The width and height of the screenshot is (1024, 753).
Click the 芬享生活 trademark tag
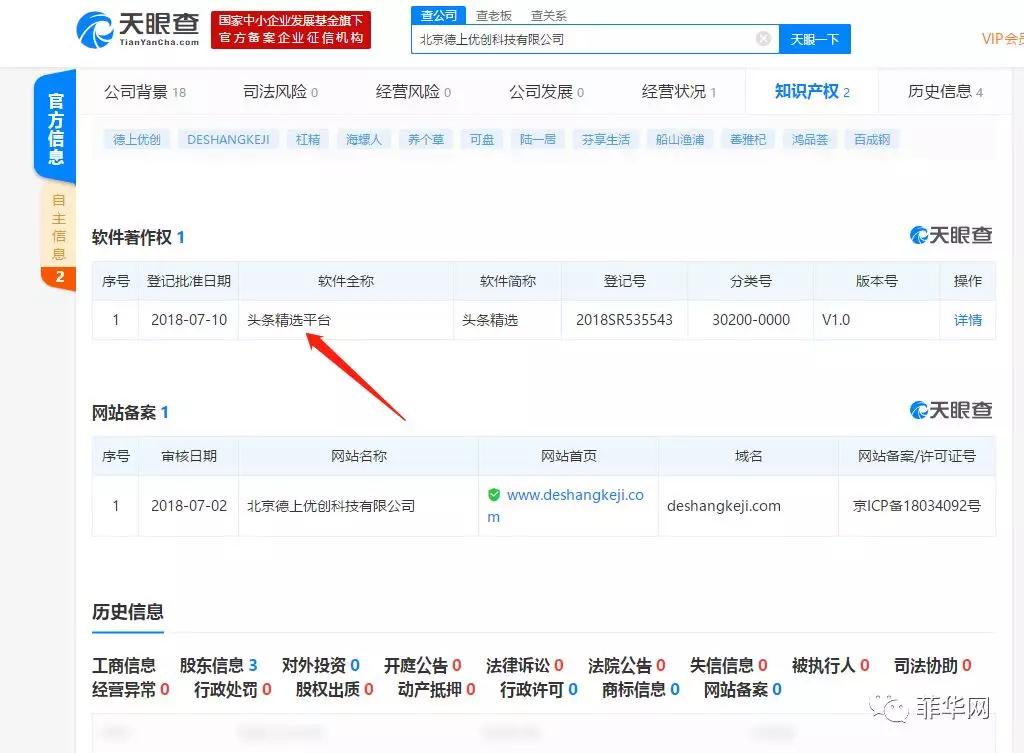tap(605, 139)
